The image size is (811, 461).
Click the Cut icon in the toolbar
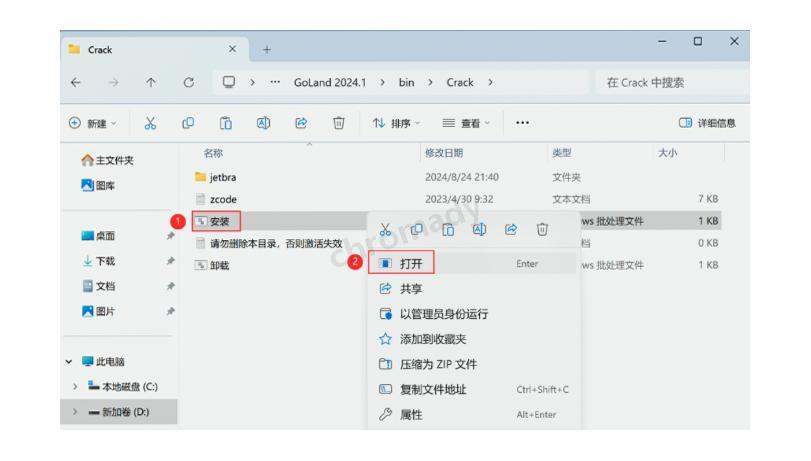point(150,123)
